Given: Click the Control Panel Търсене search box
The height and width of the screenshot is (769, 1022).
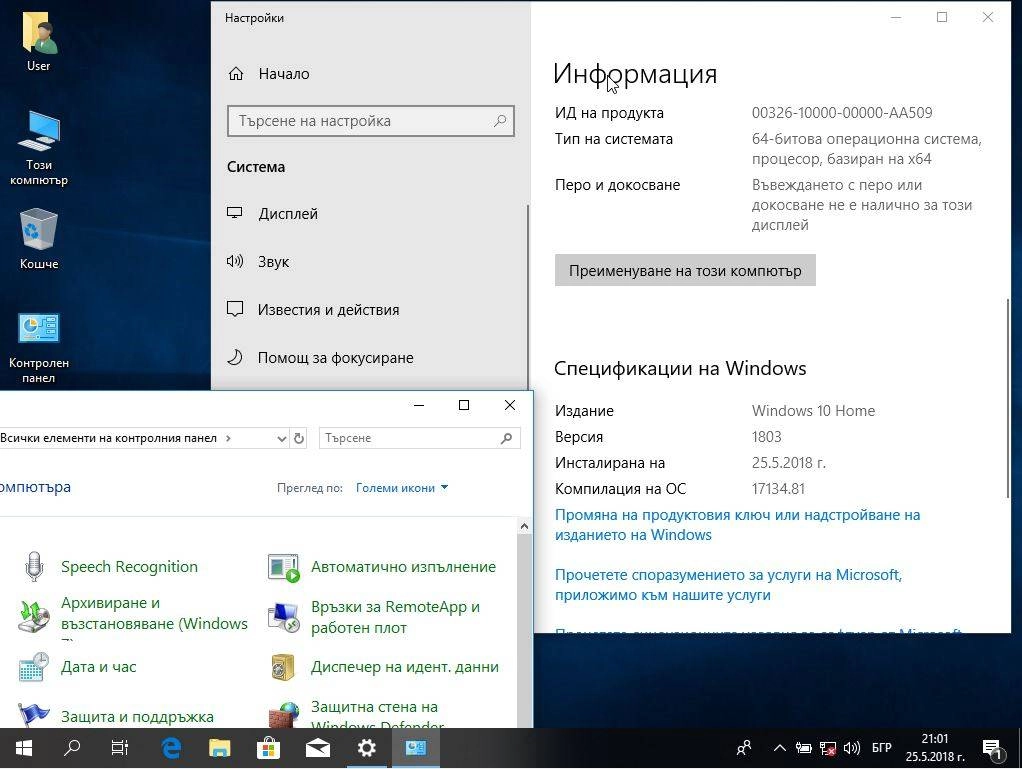Looking at the screenshot, I should (x=419, y=439).
